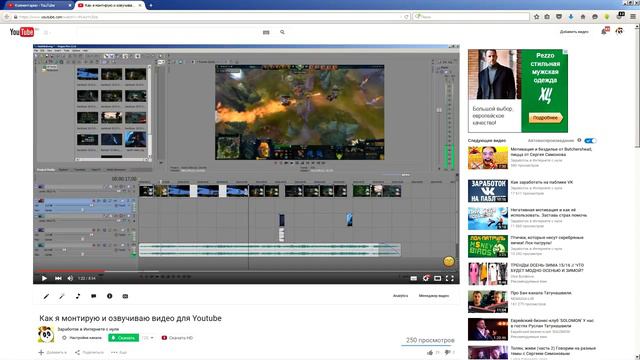Screen dimensions: 640x360
Task: Click the YouTube logo
Action: [x=22, y=31]
